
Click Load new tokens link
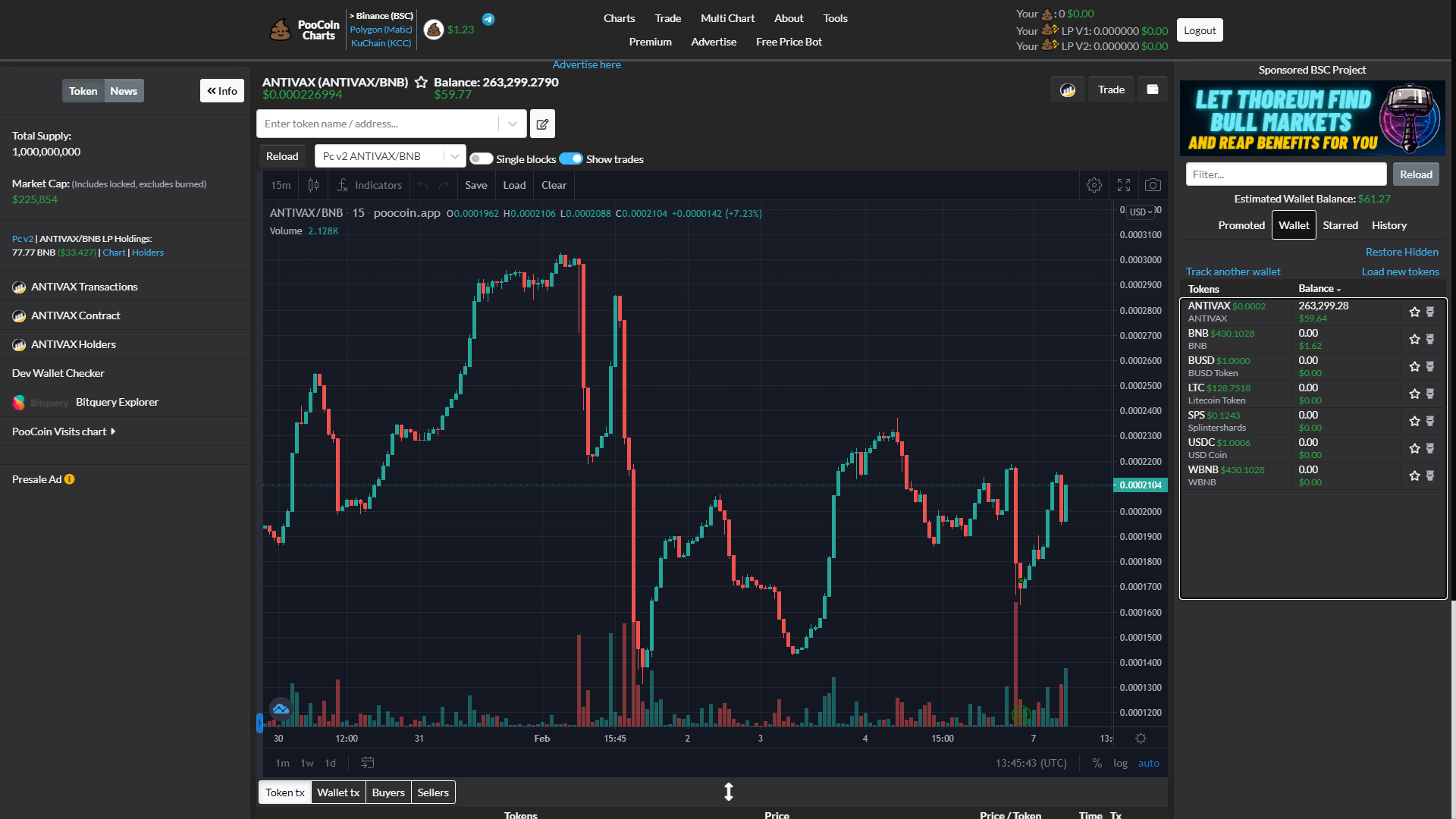1400,271
